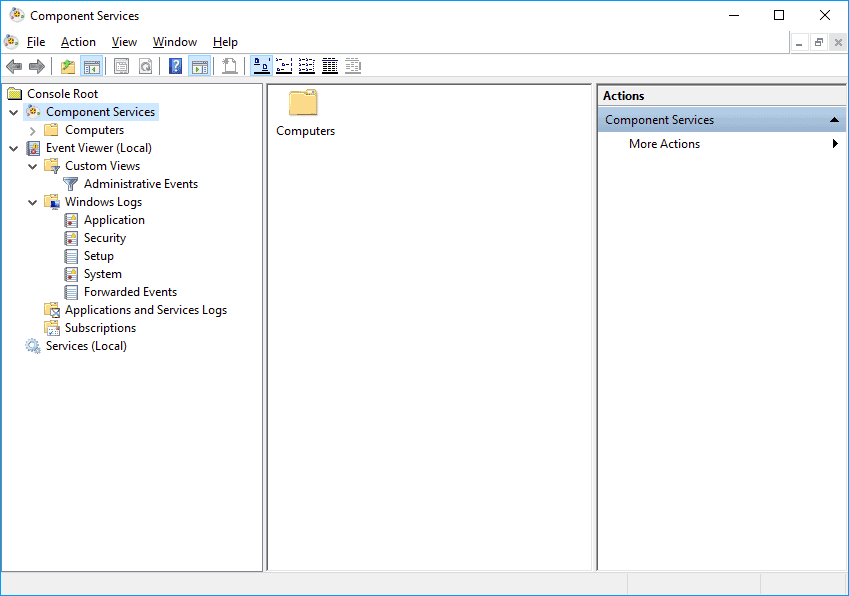
Task: Open the Window menu
Action: point(175,42)
